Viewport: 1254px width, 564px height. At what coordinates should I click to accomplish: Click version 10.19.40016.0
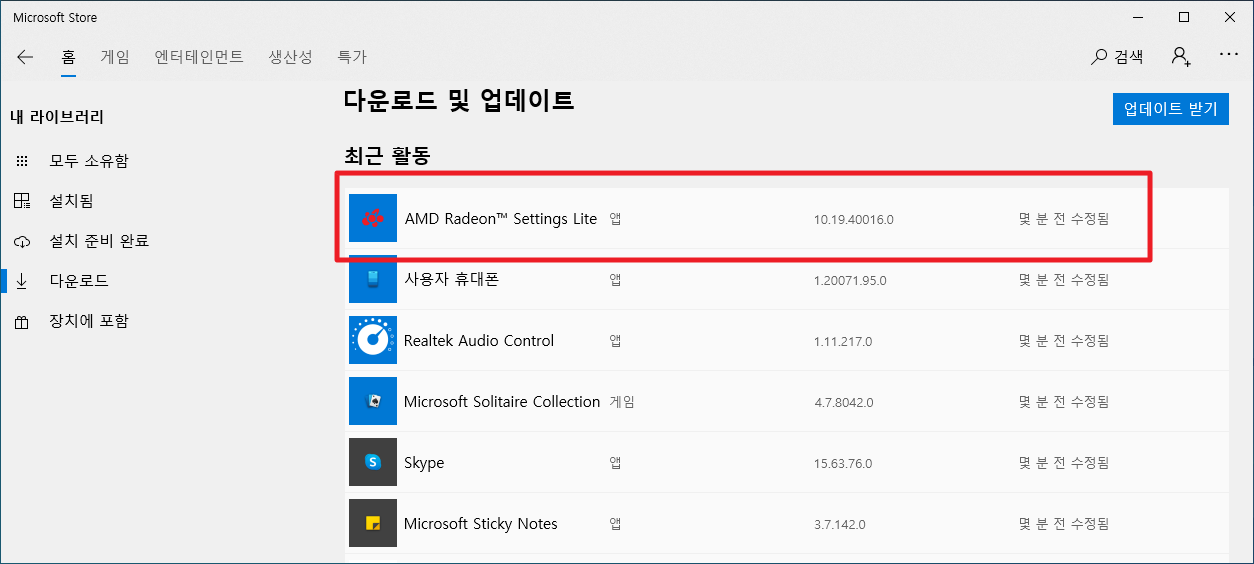pos(854,219)
